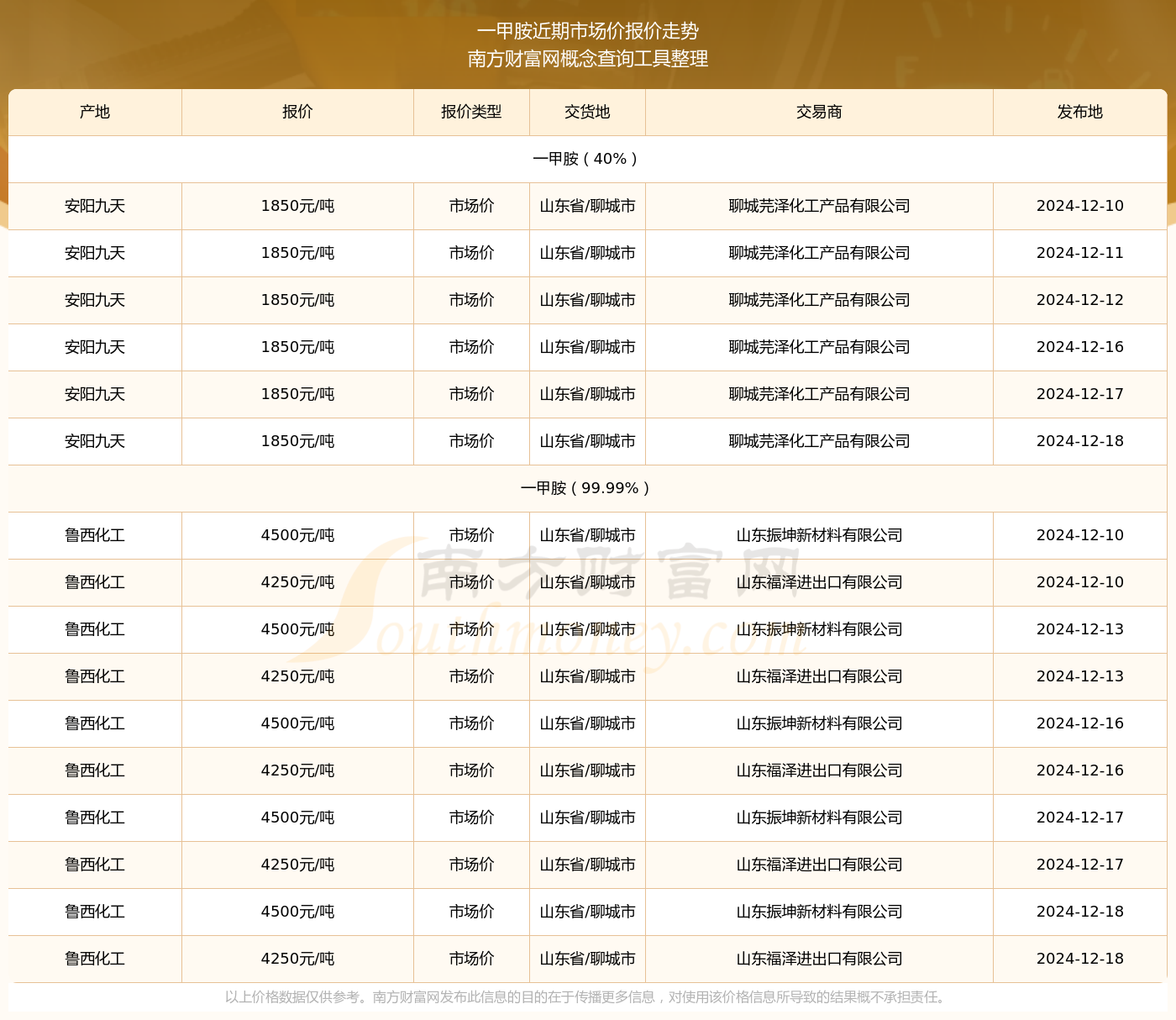The height and width of the screenshot is (1020, 1176).
Task: Click the 交易商 column header
Action: [x=819, y=112]
